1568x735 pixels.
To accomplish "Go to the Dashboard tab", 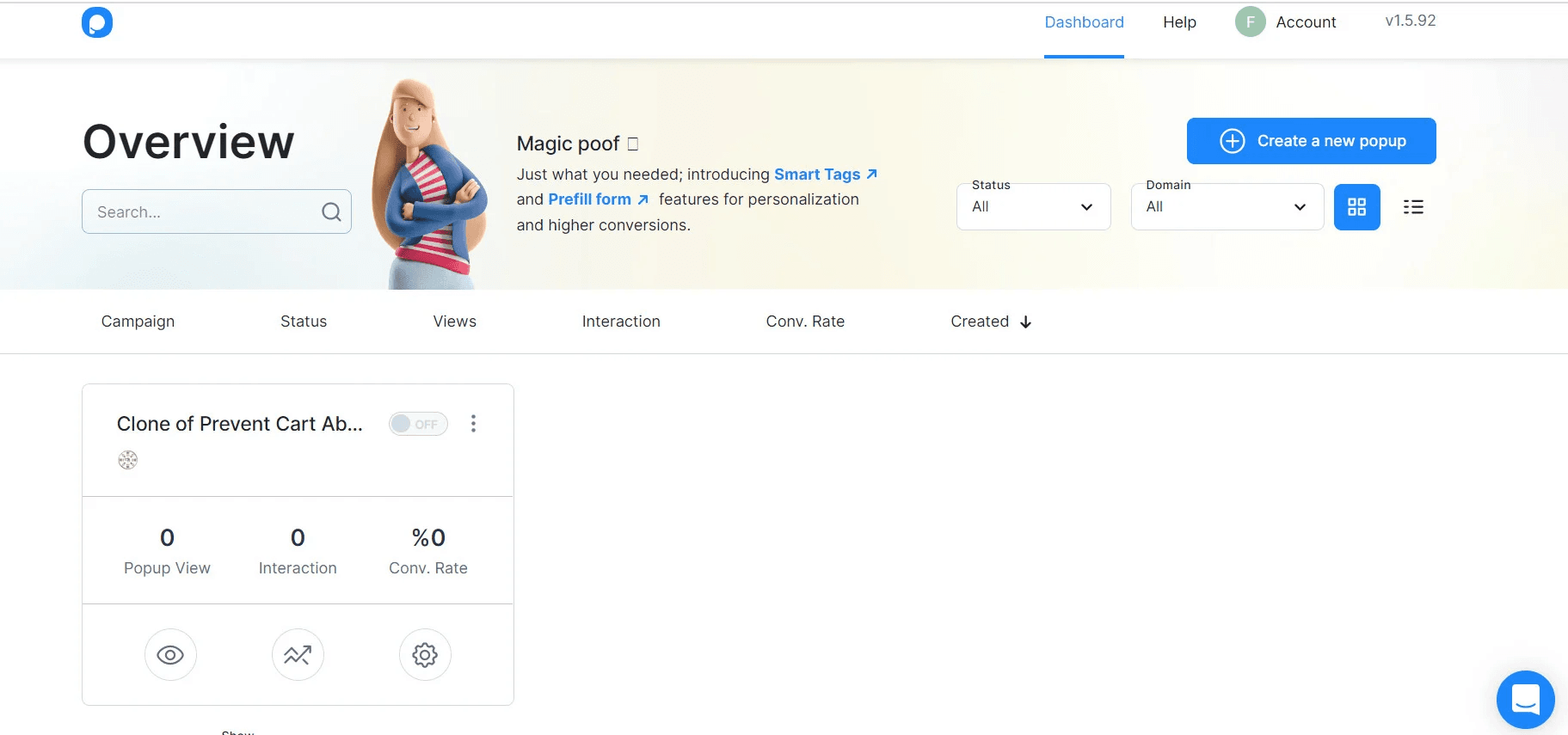I will (x=1084, y=22).
